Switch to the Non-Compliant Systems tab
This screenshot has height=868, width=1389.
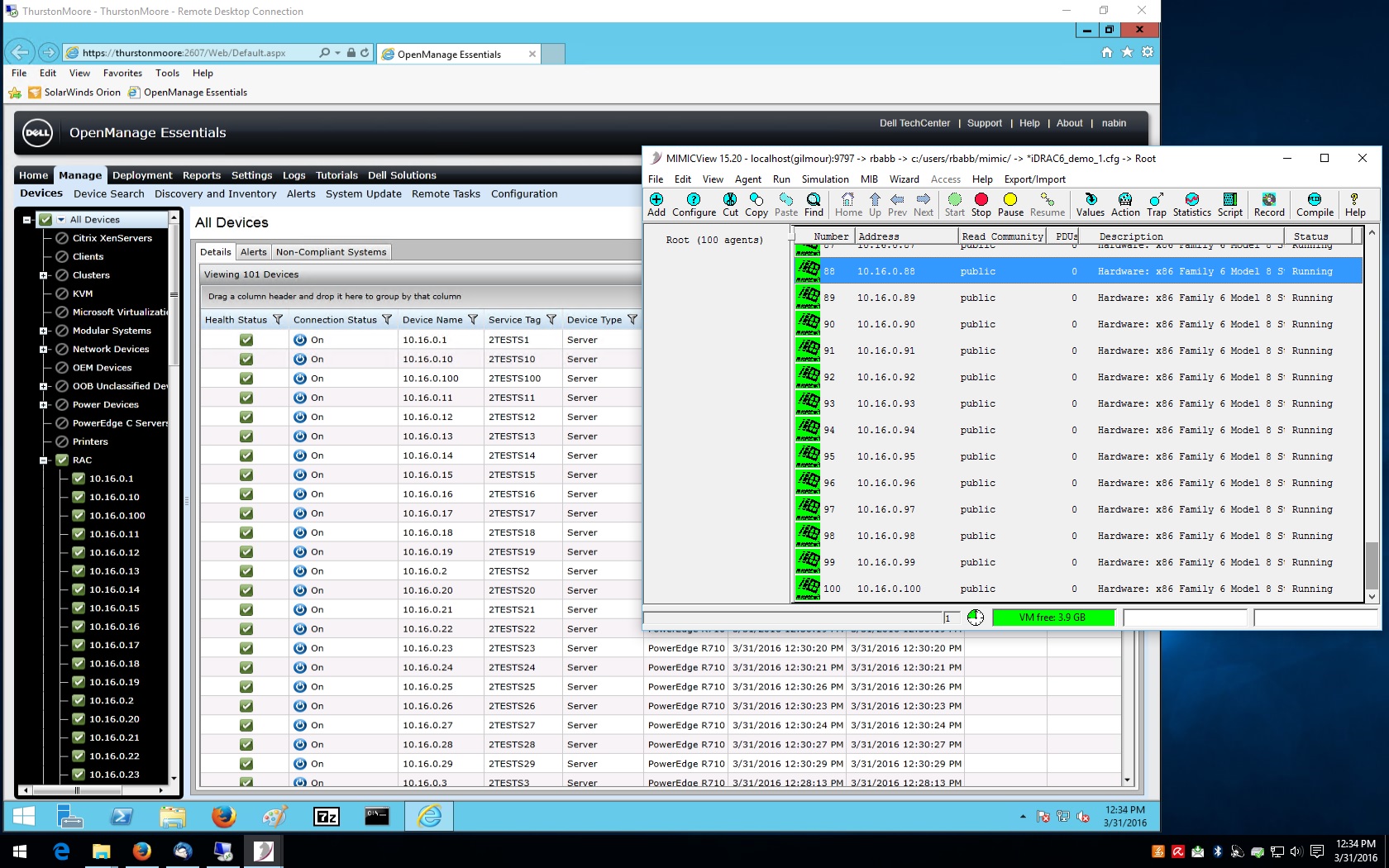click(331, 252)
